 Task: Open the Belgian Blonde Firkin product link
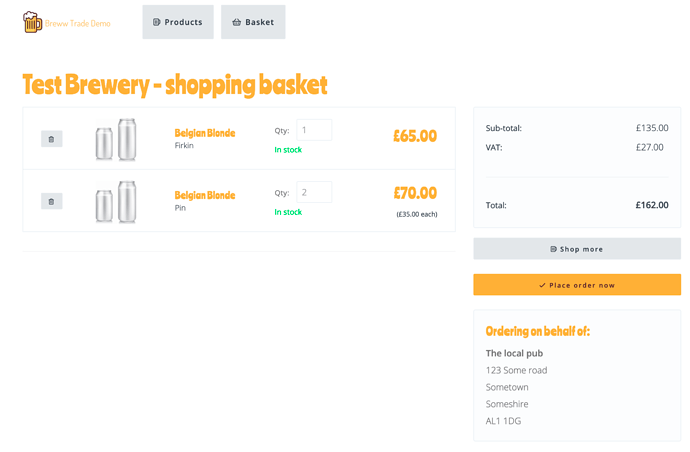[205, 133]
